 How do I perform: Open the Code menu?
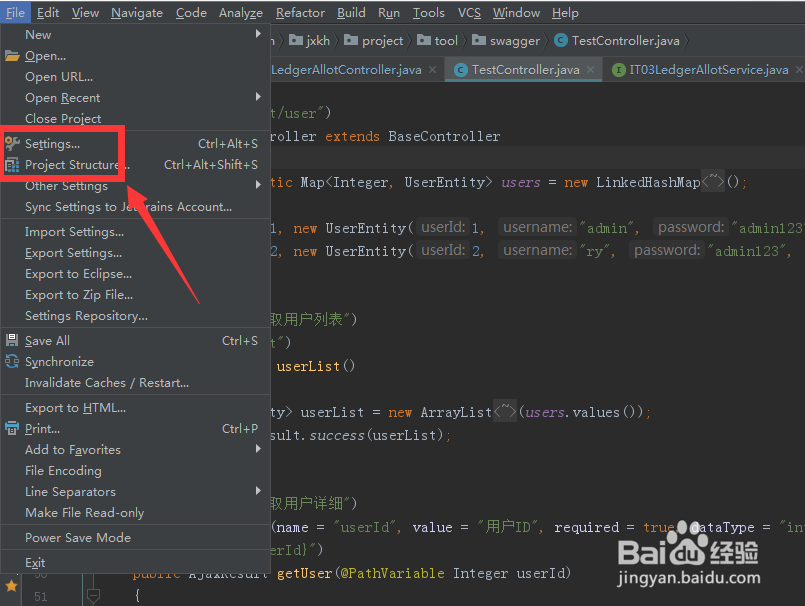[x=191, y=13]
